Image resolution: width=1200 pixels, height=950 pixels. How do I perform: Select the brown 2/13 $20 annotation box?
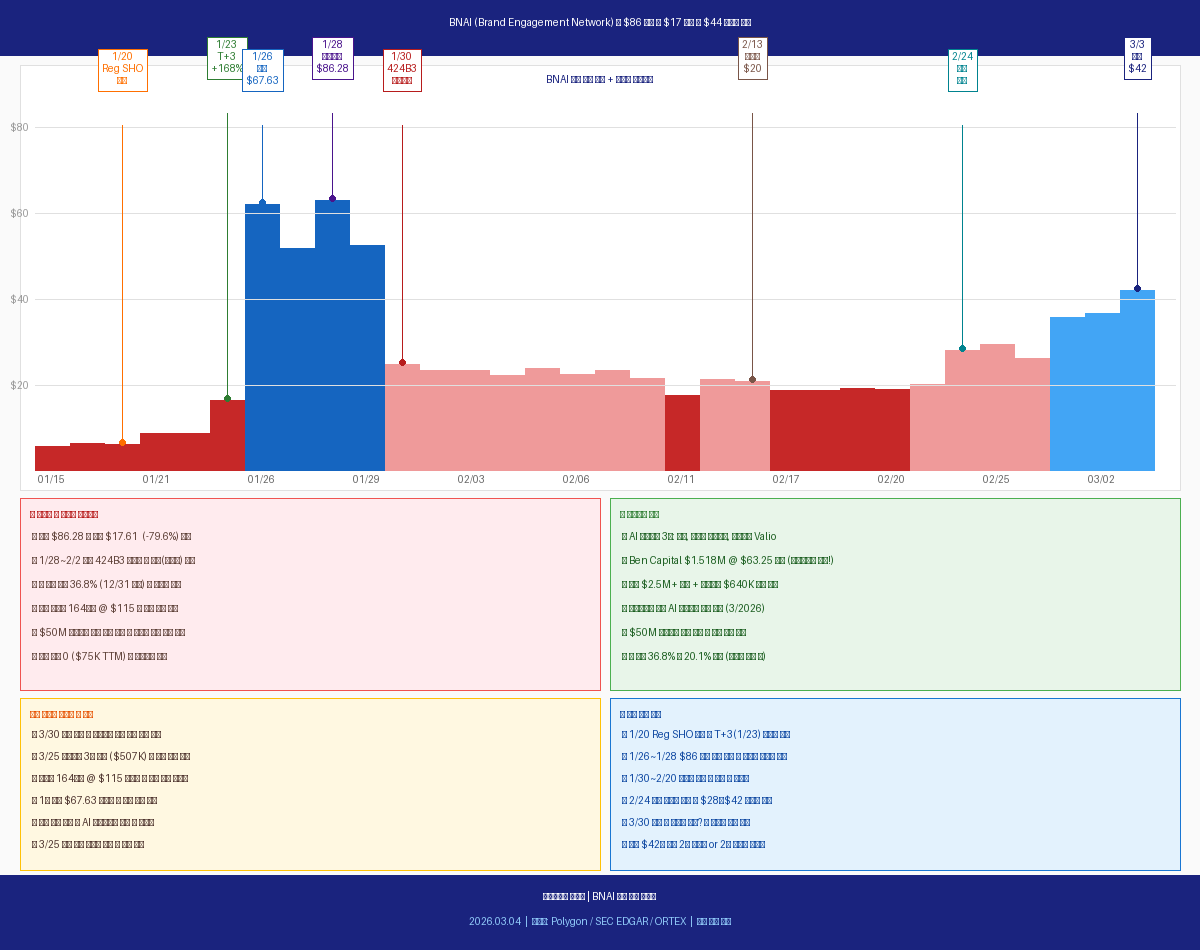pos(752,58)
